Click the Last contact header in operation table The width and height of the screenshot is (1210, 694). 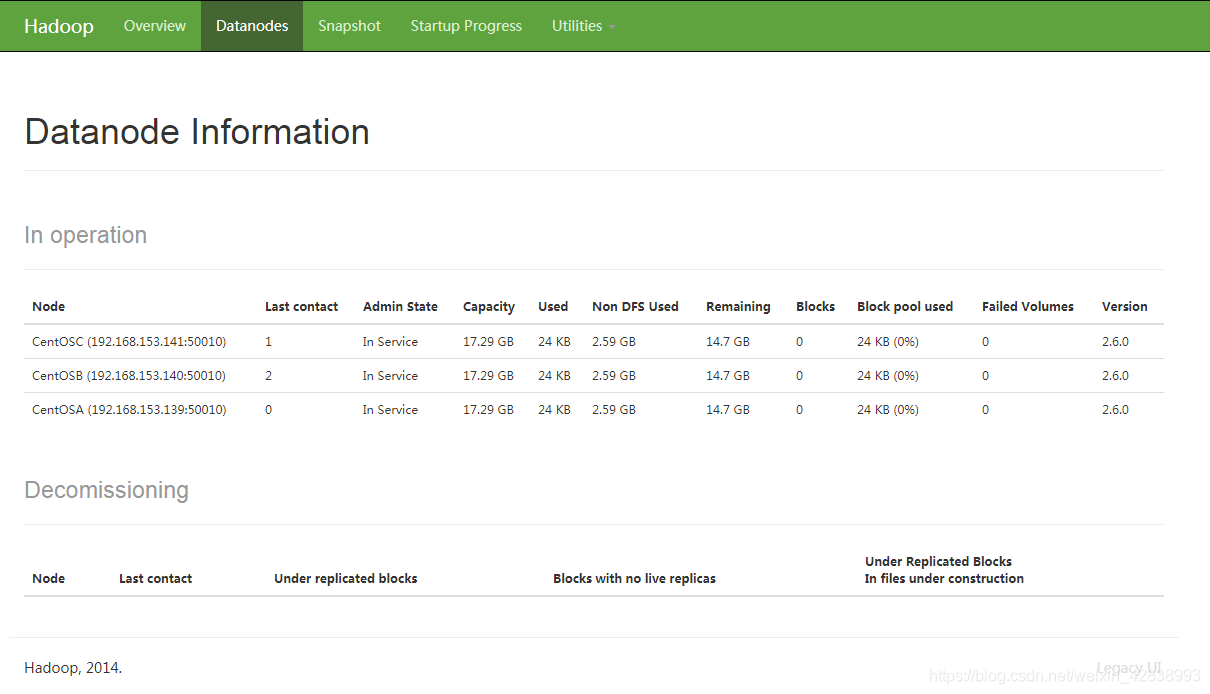pos(301,307)
